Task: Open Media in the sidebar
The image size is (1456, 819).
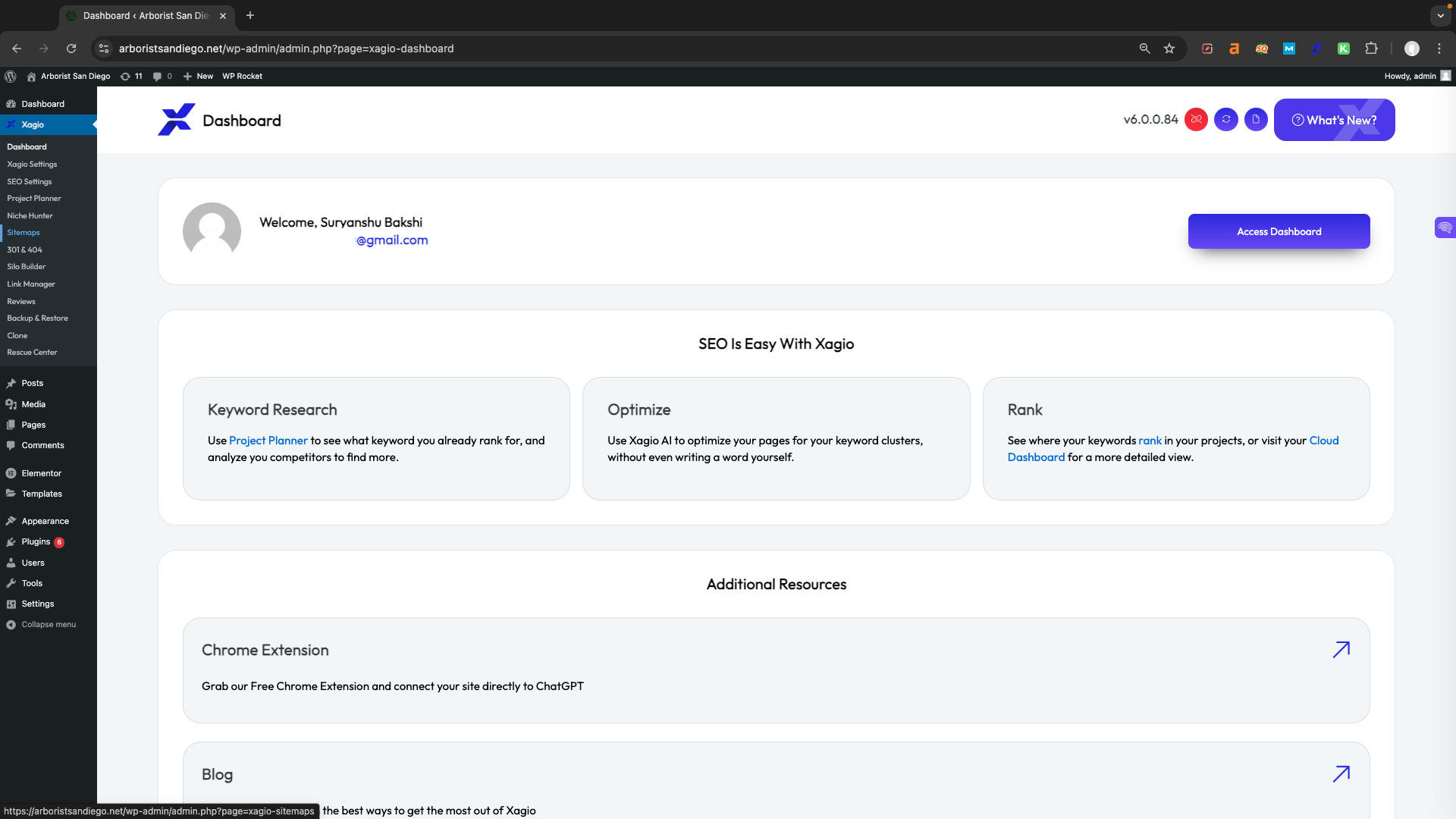Action: (x=49, y=404)
